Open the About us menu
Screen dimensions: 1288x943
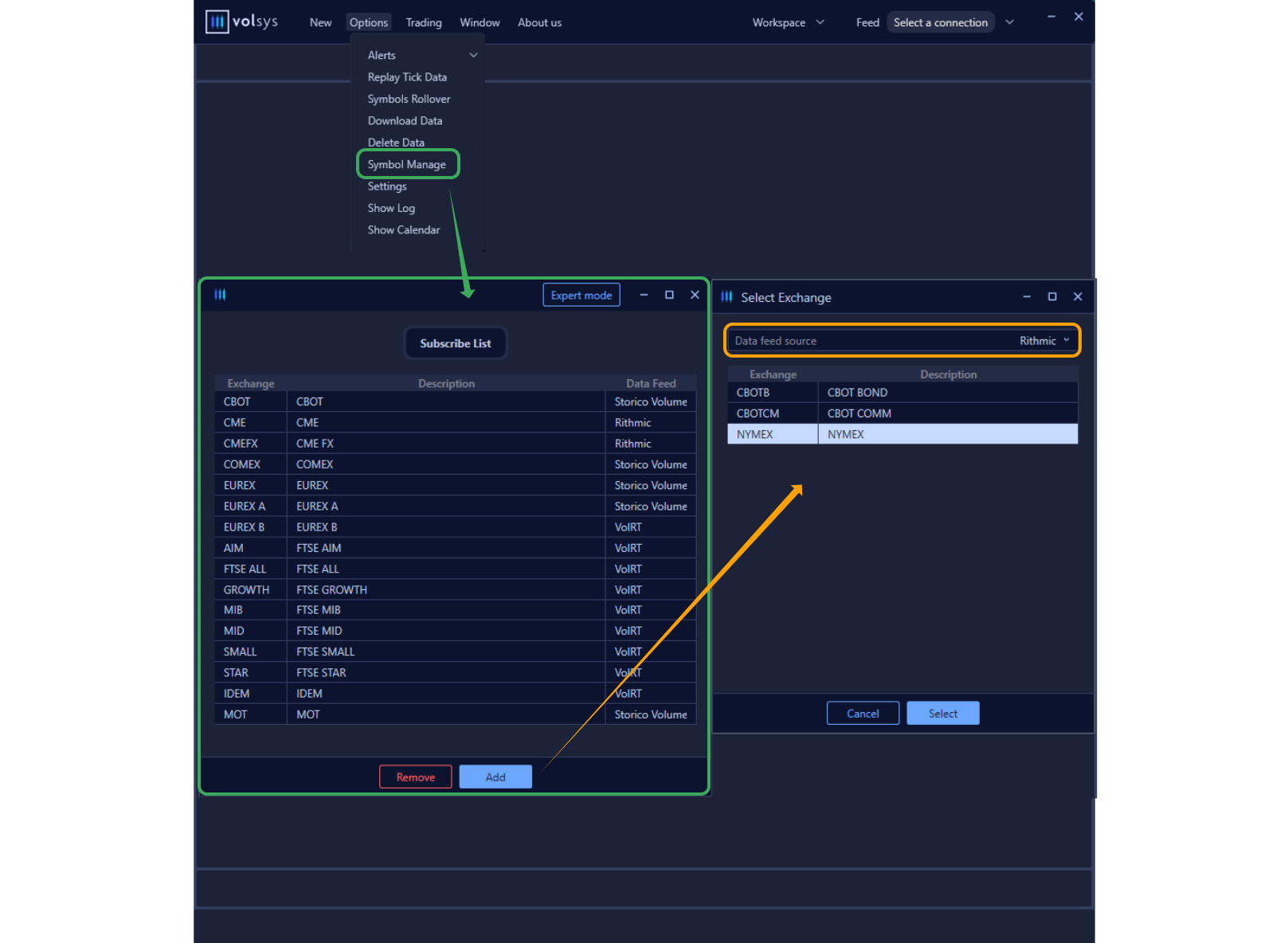[539, 22]
